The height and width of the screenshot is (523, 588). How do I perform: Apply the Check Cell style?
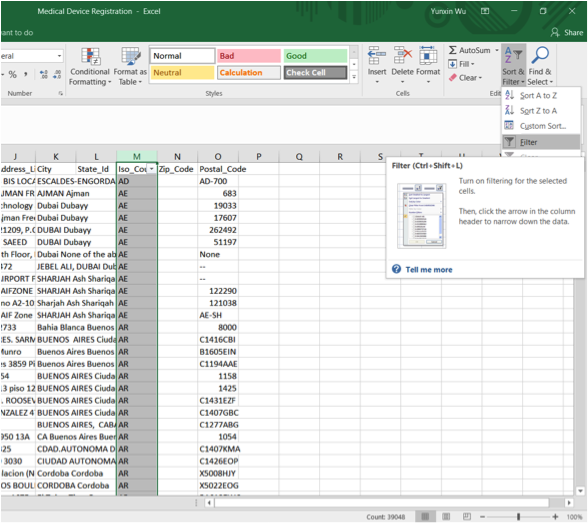point(315,73)
